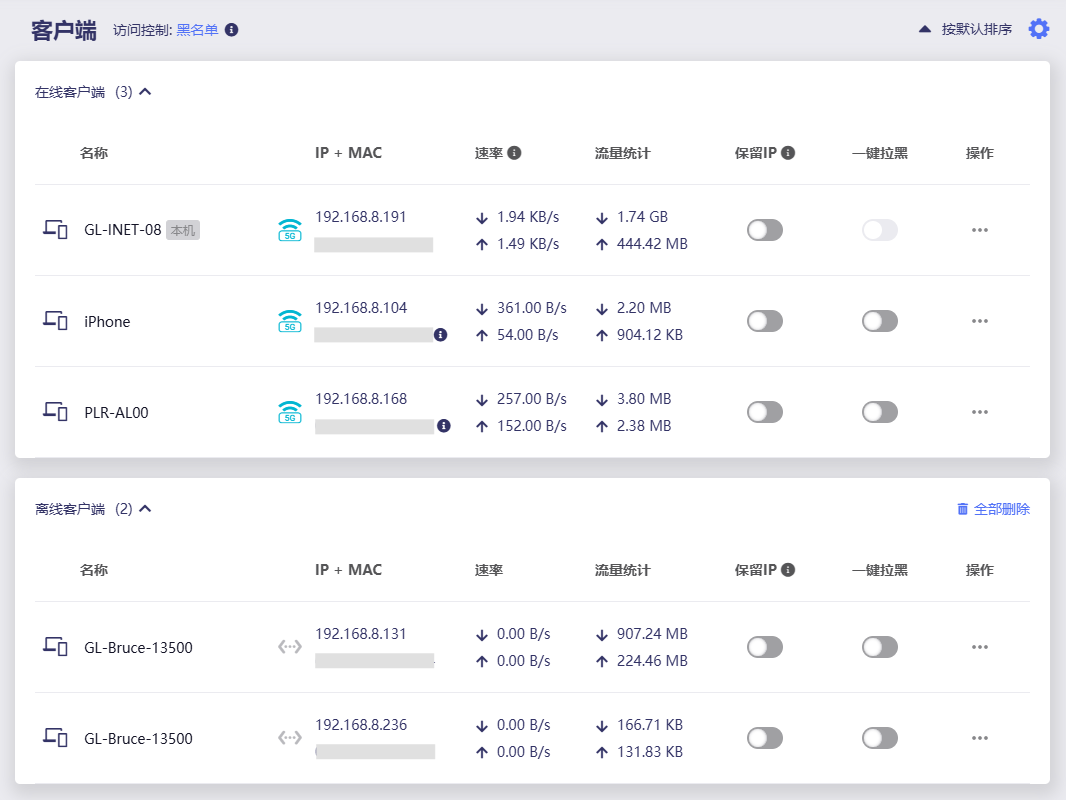
Task: Toggle 一键拉黑 for iPhone
Action: coord(880,321)
